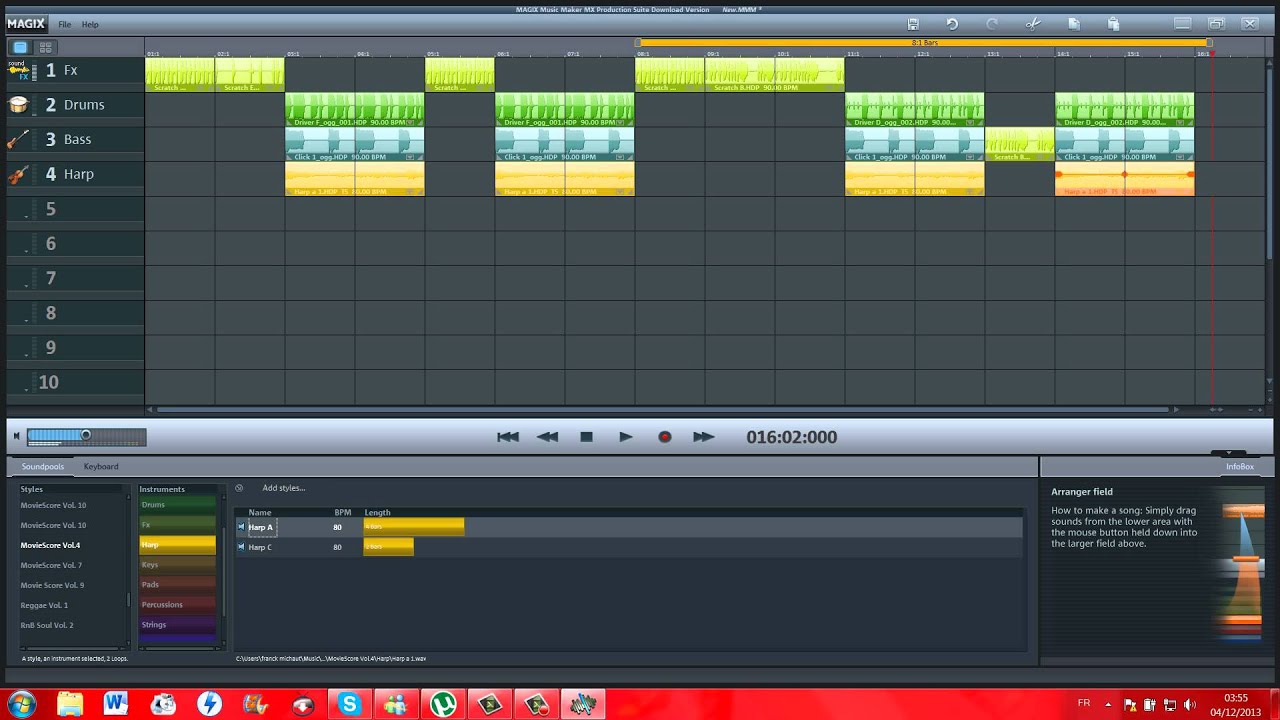This screenshot has width=1280, height=720.
Task: Preview Harp C with its speaker icon
Action: coord(241,547)
